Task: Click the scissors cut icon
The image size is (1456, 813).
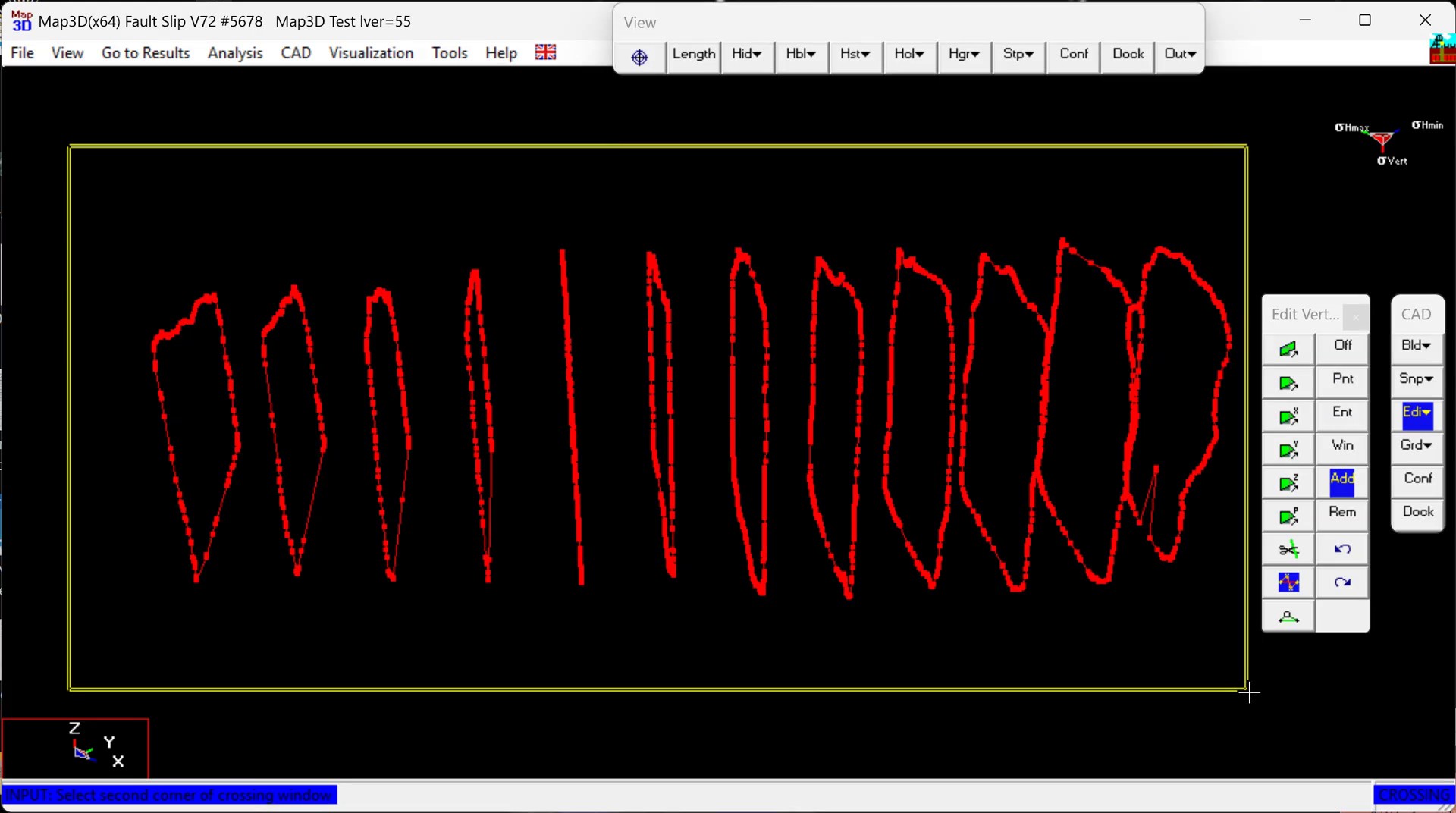Action: coord(1288,549)
